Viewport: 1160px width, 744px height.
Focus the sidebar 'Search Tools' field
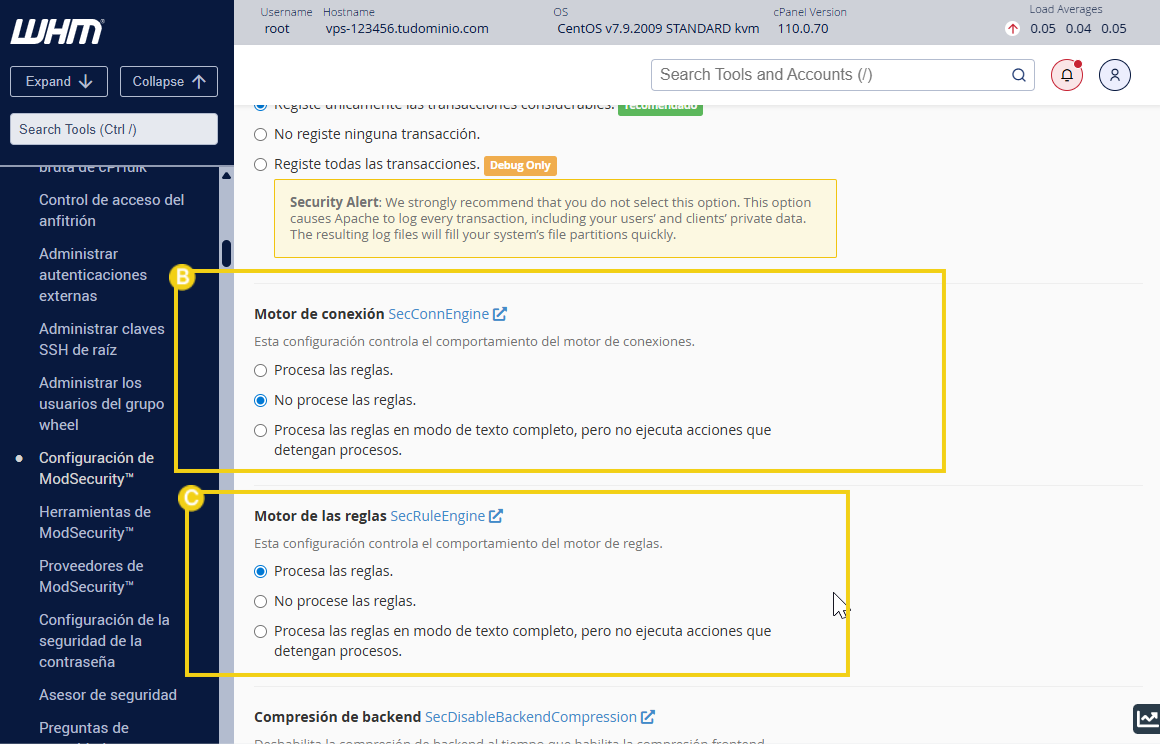114,129
